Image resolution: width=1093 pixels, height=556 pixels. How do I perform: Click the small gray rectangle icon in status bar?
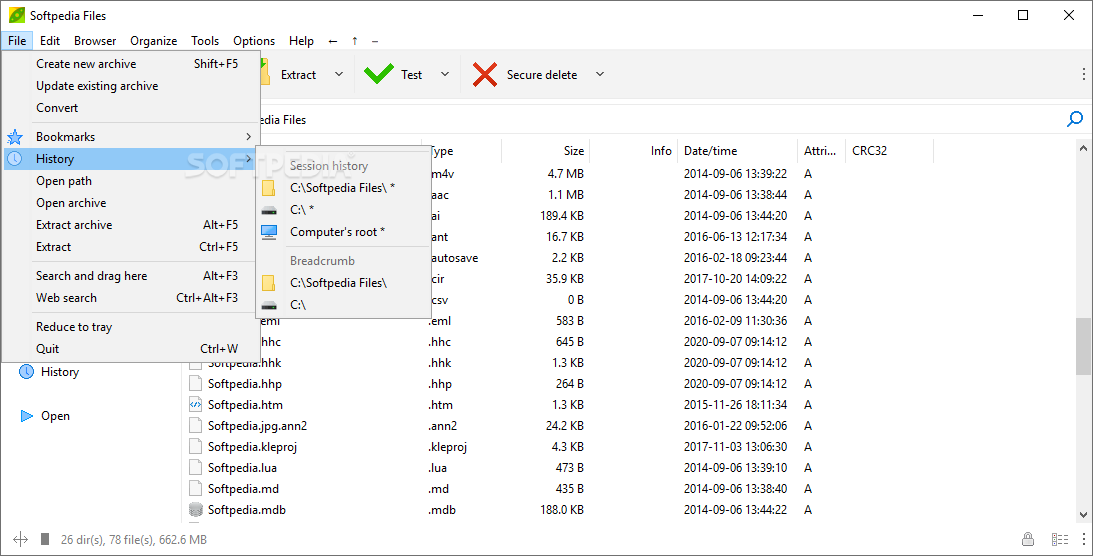pyautogui.click(x=45, y=539)
